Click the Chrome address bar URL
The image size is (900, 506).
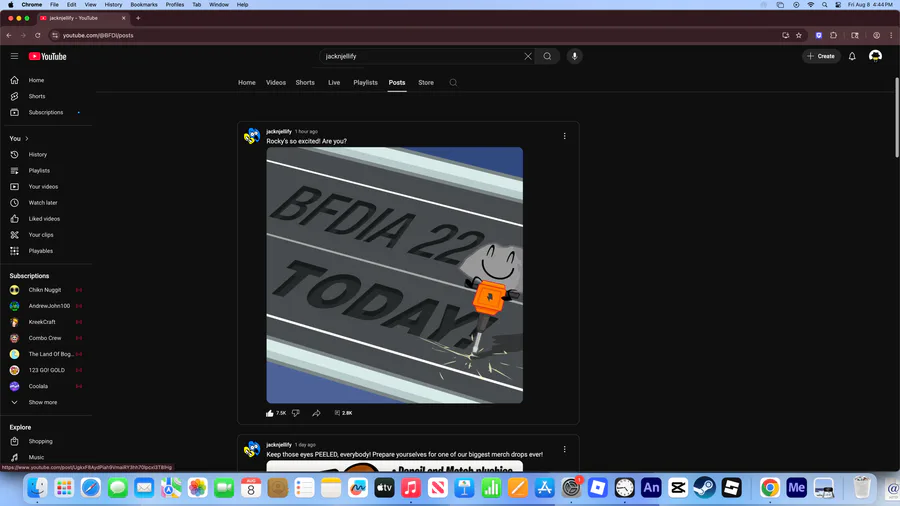pyautogui.click(x=98, y=36)
